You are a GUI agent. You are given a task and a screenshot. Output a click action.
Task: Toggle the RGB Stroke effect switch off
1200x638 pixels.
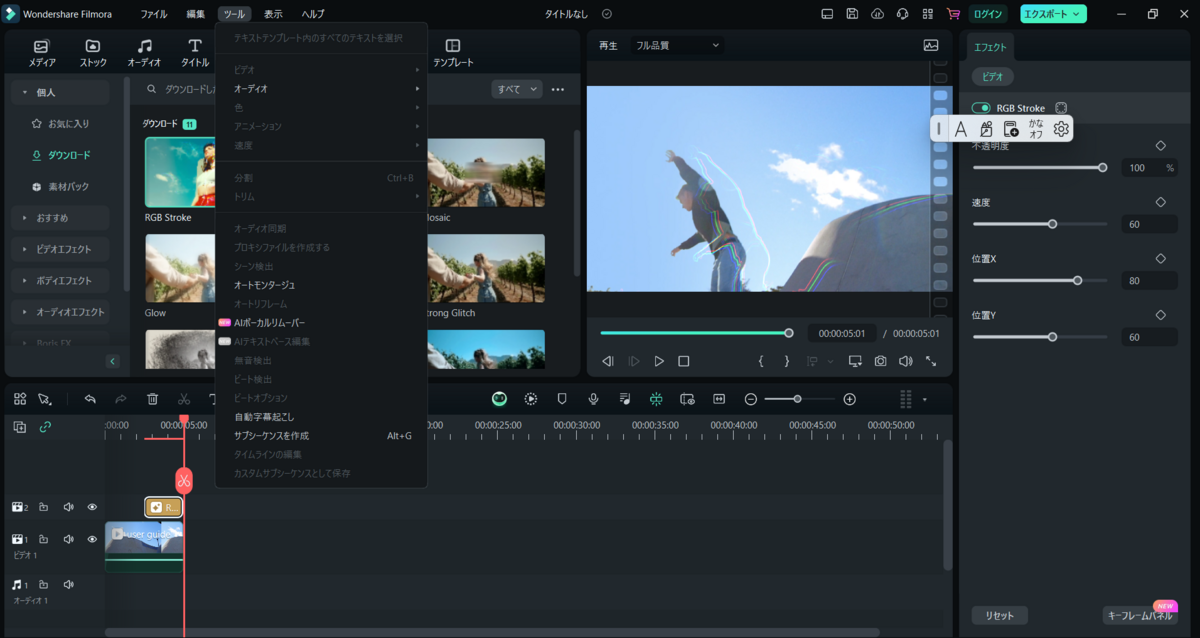click(981, 108)
